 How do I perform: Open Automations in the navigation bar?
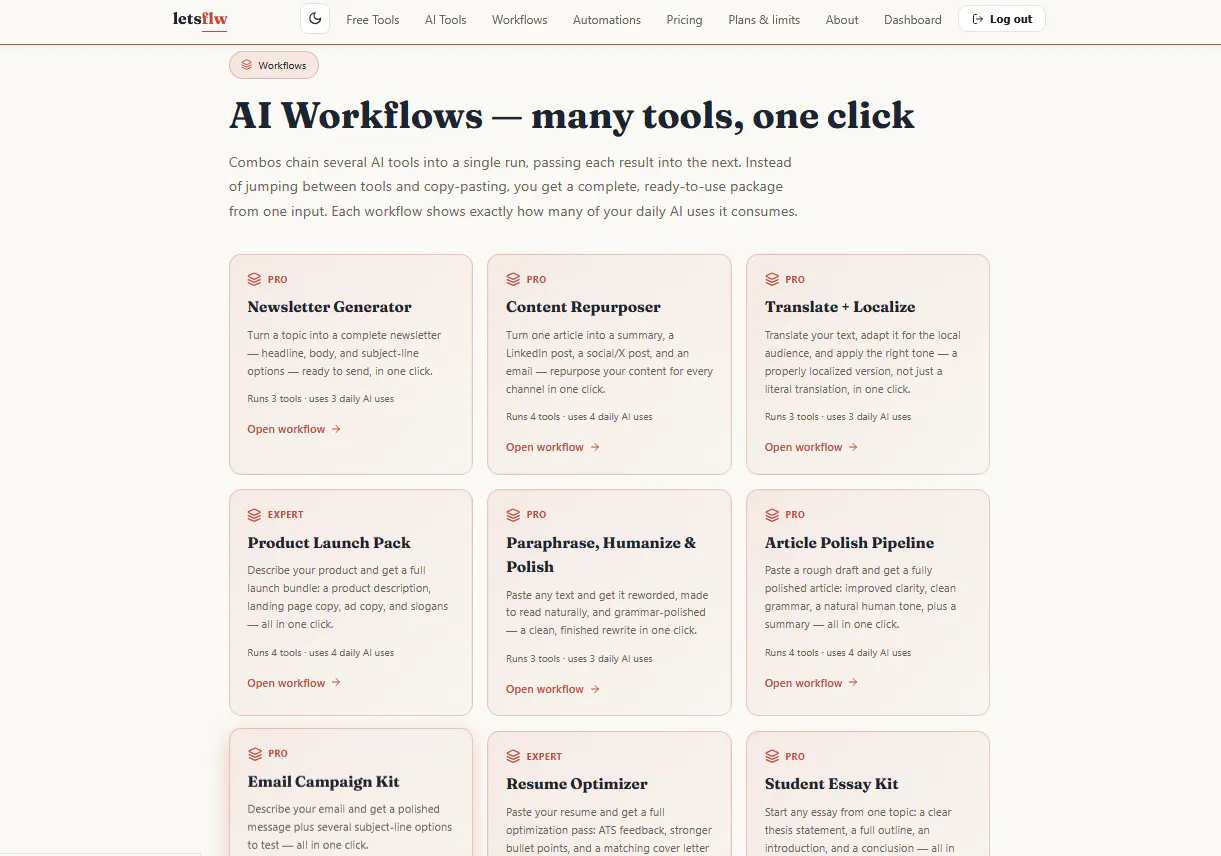(x=607, y=20)
